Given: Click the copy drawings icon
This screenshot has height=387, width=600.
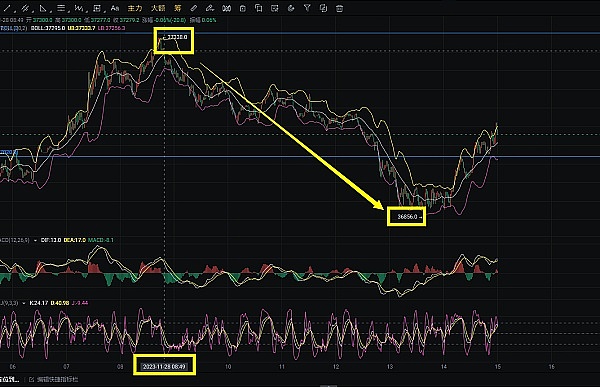Looking at the screenshot, I should click(259, 8).
